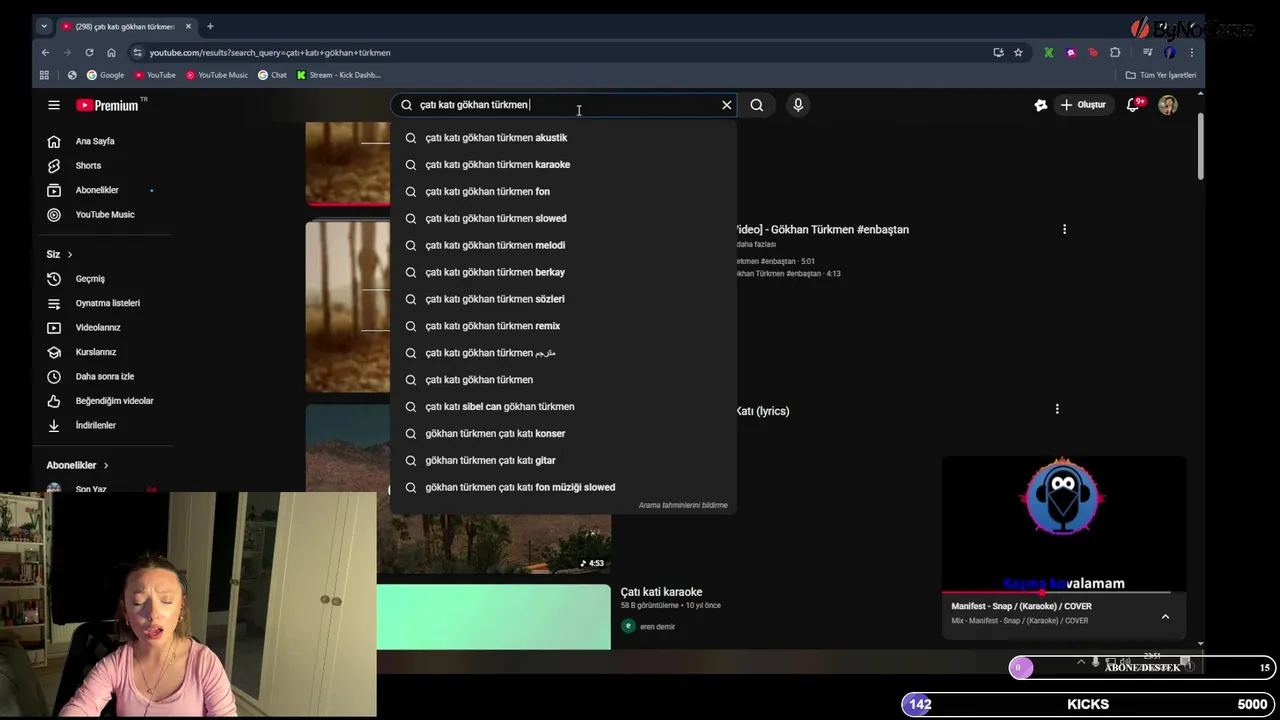Open more options for Katı (lyrics) video
The image size is (1280, 720).
(1057, 409)
